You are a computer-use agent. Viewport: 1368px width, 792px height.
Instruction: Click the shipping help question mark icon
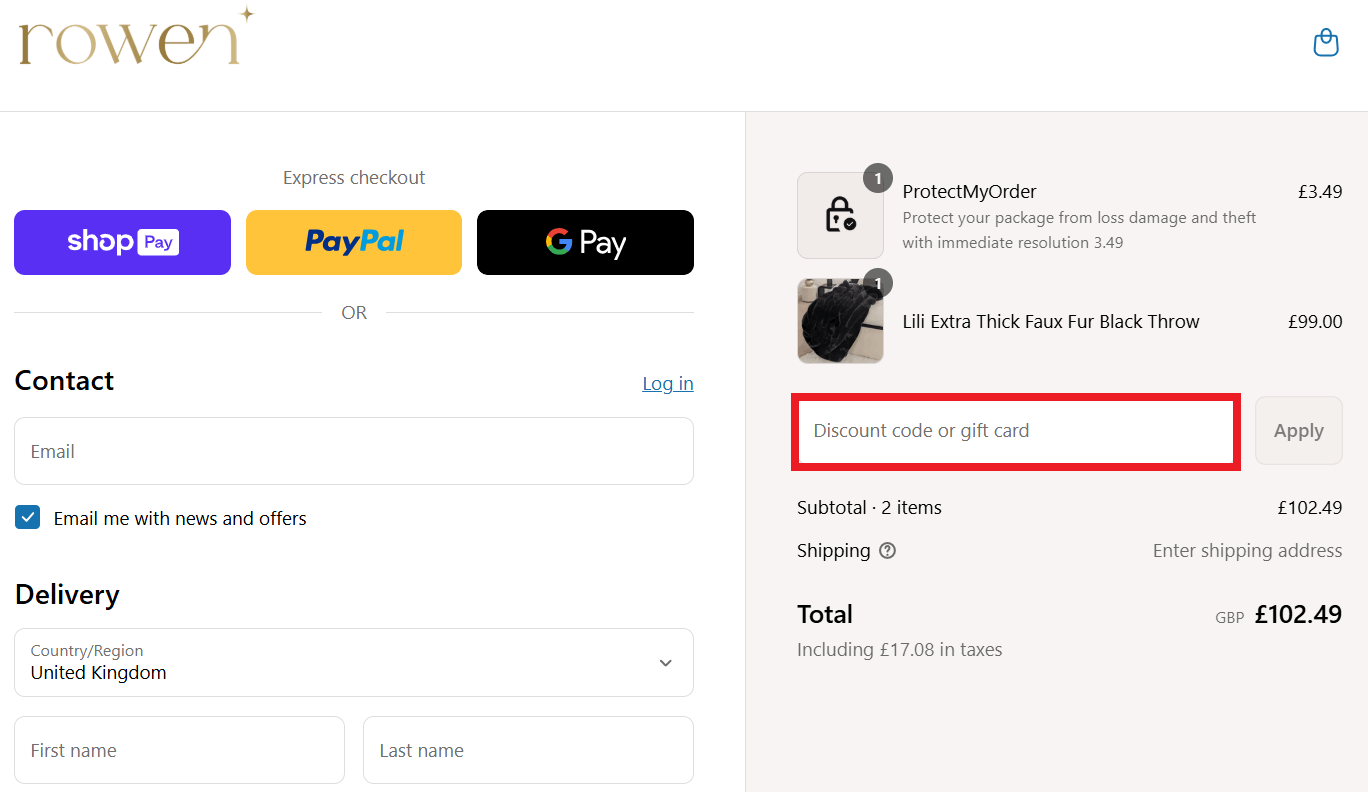click(887, 551)
